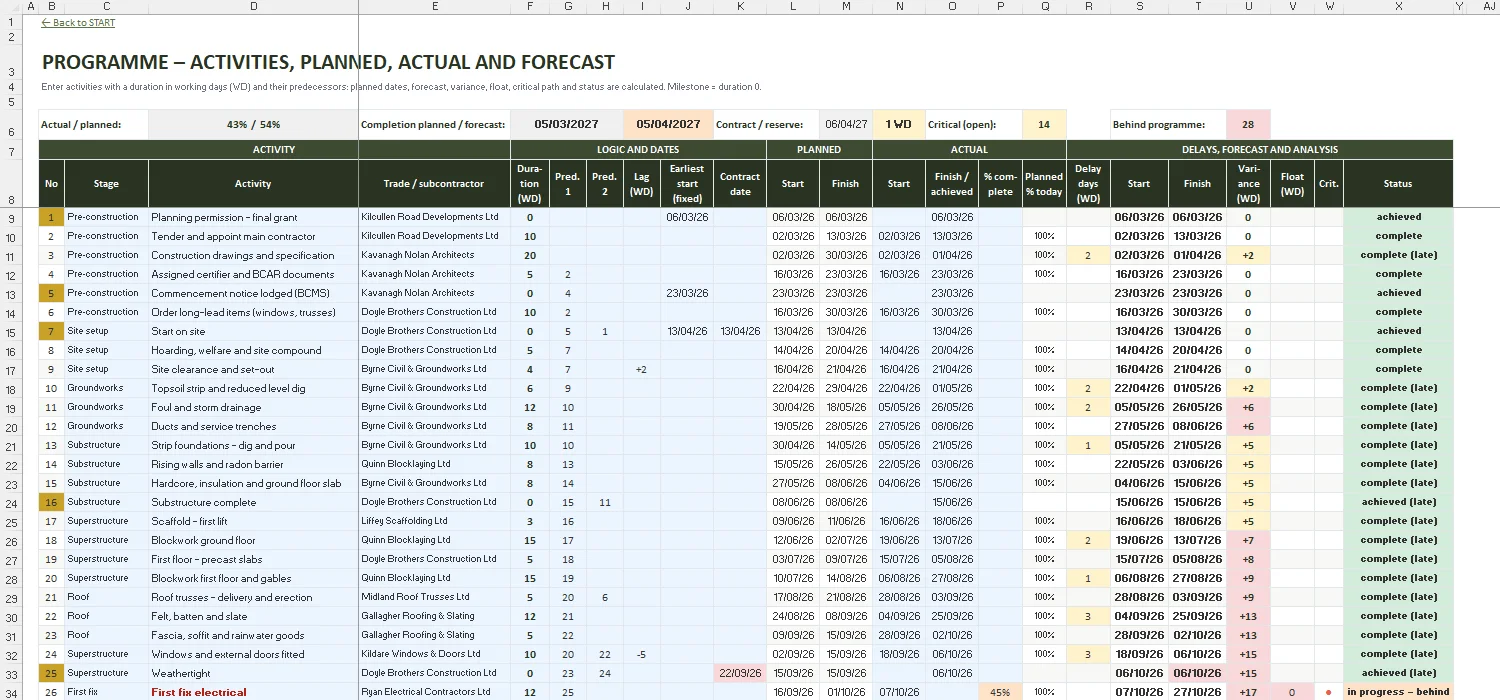Select forecast completion date 05/04/2027
Viewport: 1500px width, 700px height.
pos(668,125)
